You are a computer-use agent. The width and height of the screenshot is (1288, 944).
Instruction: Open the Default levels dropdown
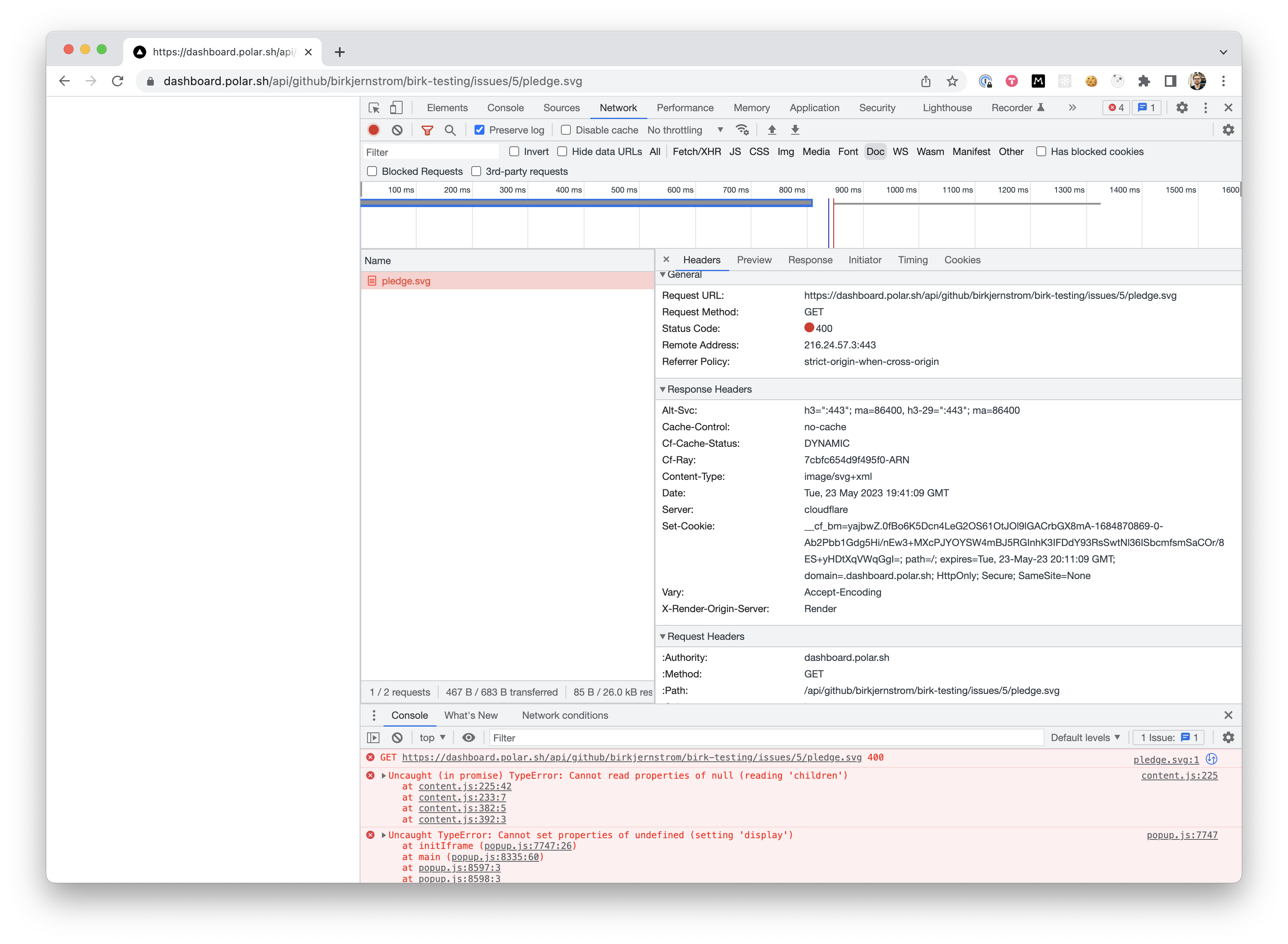click(x=1085, y=737)
